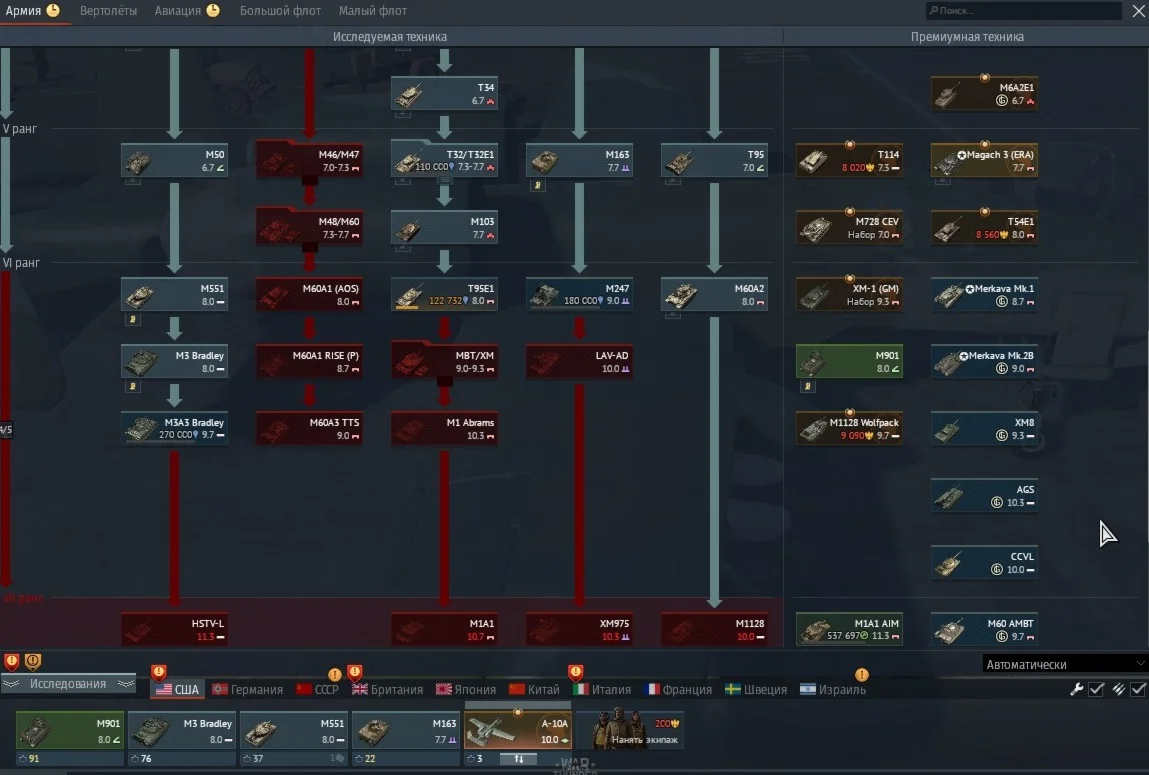Select the M163 anti-air vehicle in tree
Screen dimensions: 1149x775
click(579, 160)
